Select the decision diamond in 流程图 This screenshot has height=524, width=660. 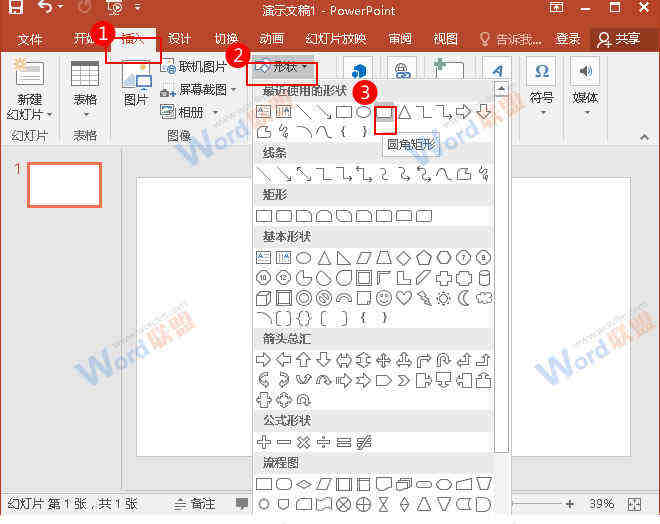coord(303,484)
